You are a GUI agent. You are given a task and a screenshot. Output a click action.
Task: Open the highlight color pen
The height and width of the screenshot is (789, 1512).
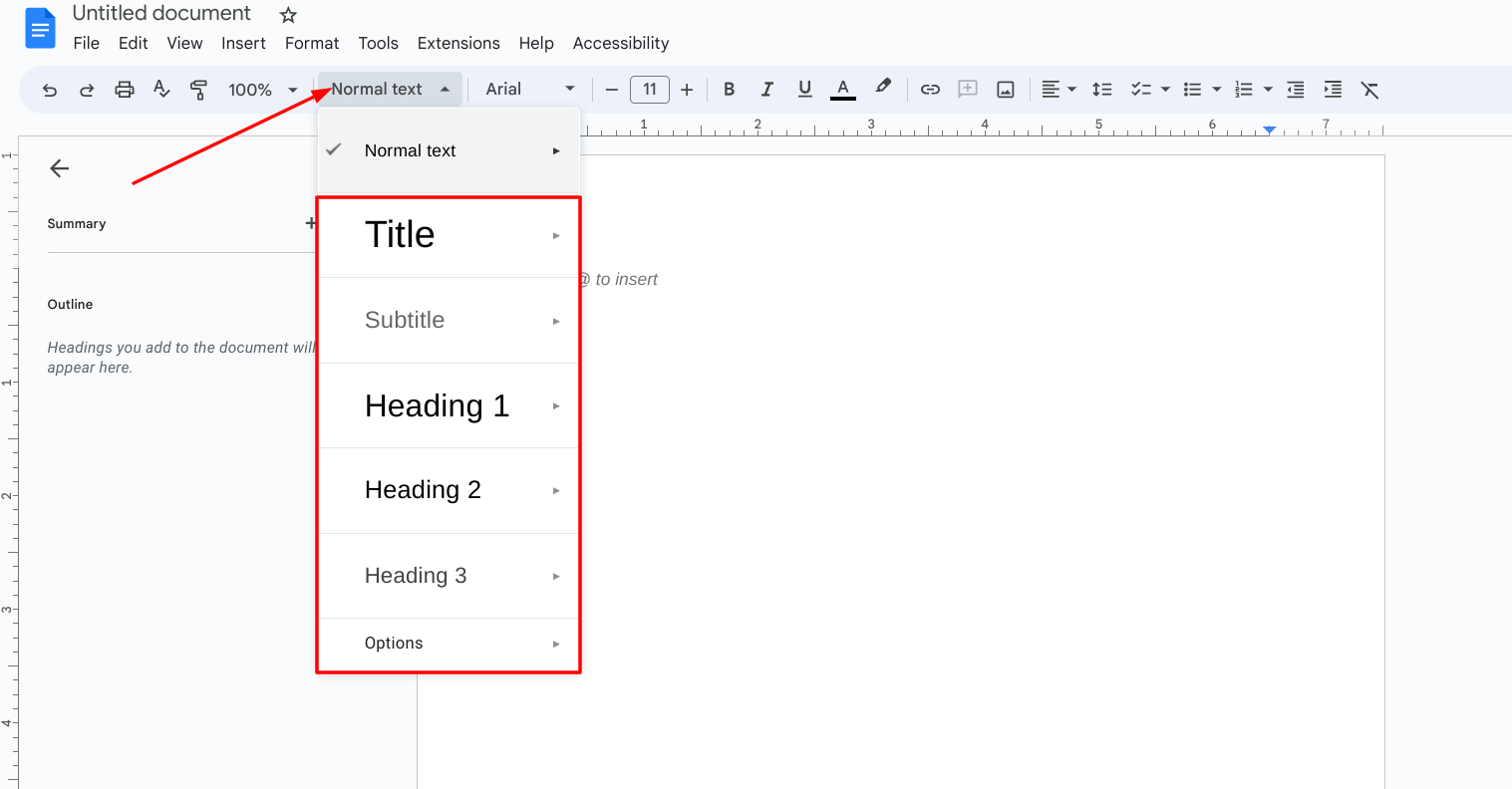[882, 88]
